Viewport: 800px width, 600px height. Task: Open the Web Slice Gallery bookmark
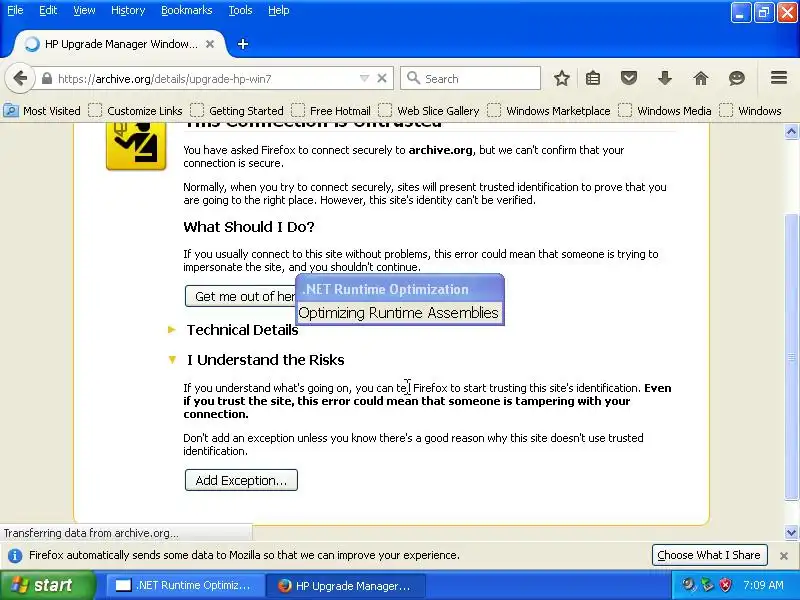429,111
